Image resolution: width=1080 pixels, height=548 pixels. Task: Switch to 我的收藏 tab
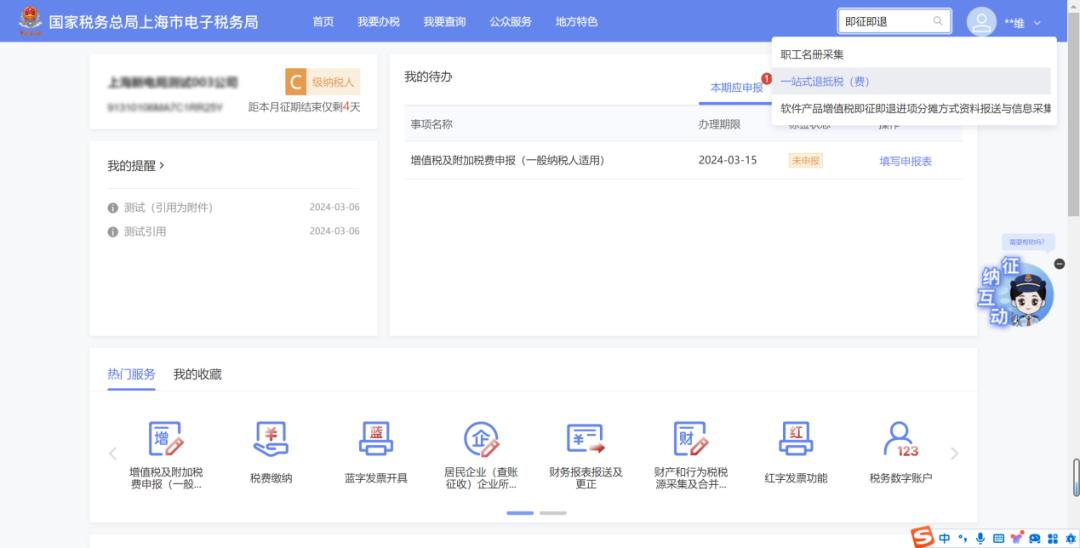click(197, 374)
